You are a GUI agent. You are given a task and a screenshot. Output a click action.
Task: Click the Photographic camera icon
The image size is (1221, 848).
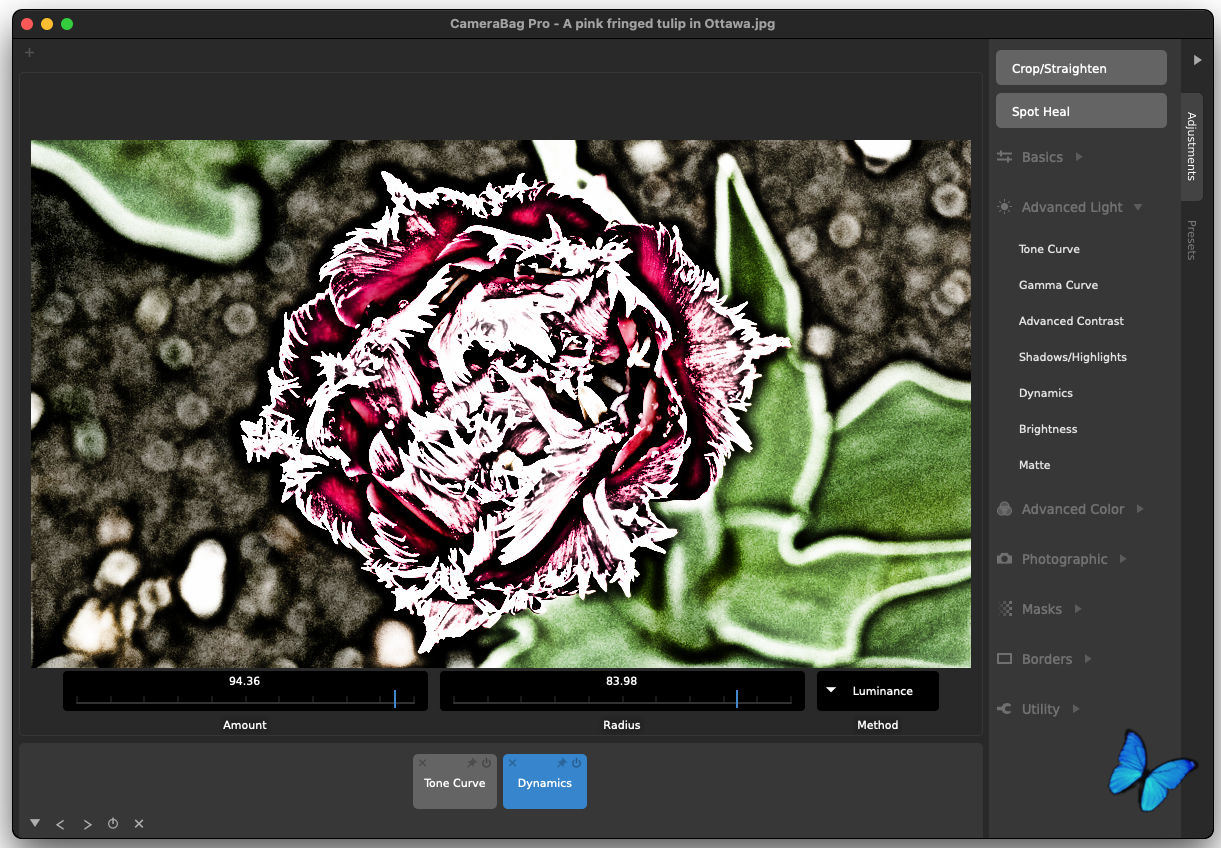(x=1005, y=559)
